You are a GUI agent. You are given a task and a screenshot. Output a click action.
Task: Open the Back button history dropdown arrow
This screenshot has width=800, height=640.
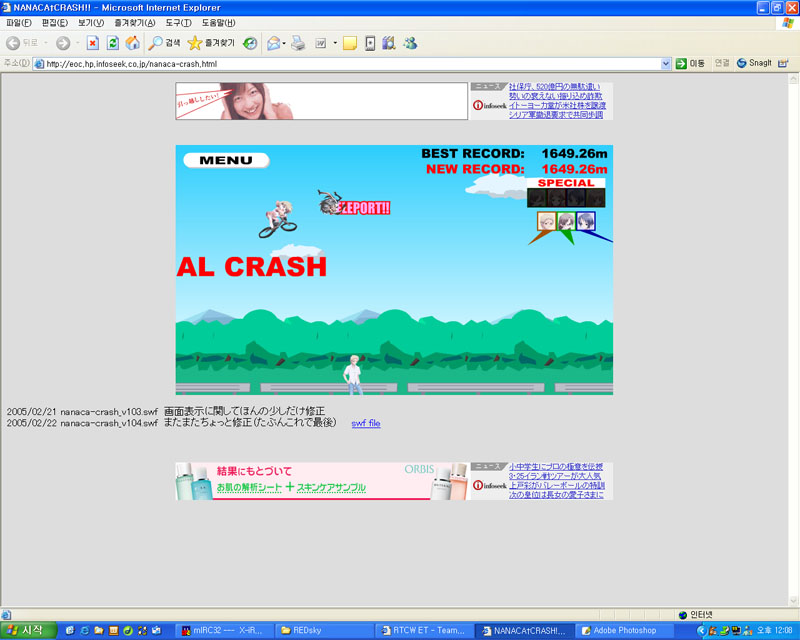(45, 43)
